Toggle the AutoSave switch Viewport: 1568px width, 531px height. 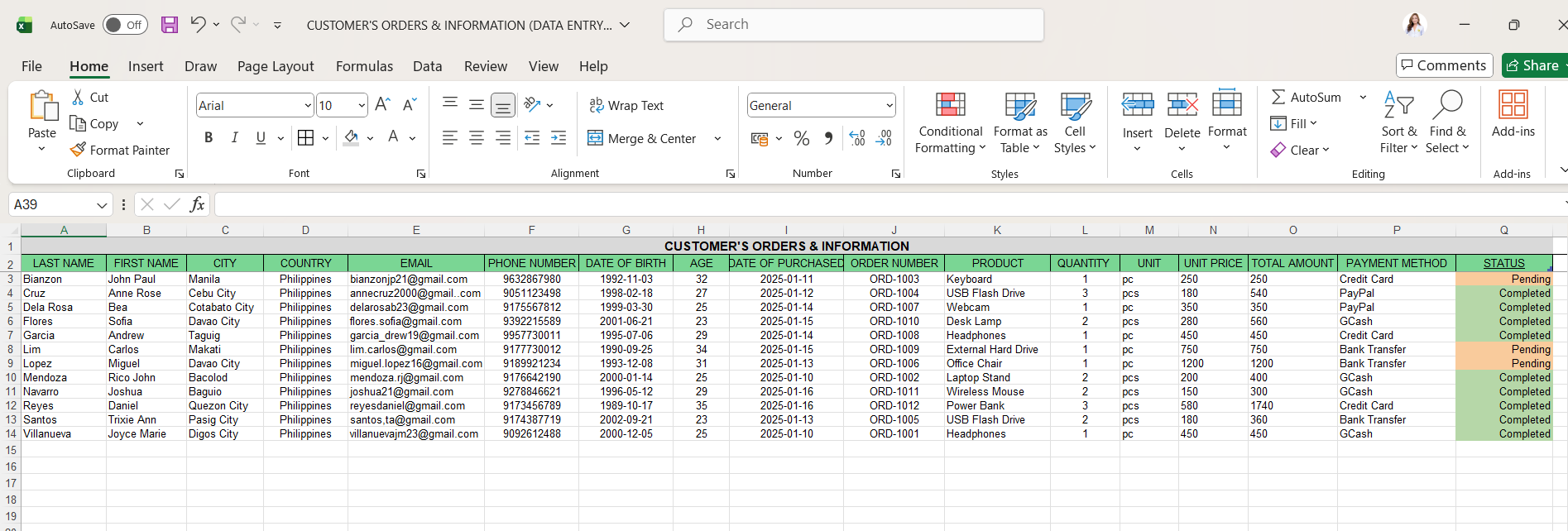coord(125,25)
